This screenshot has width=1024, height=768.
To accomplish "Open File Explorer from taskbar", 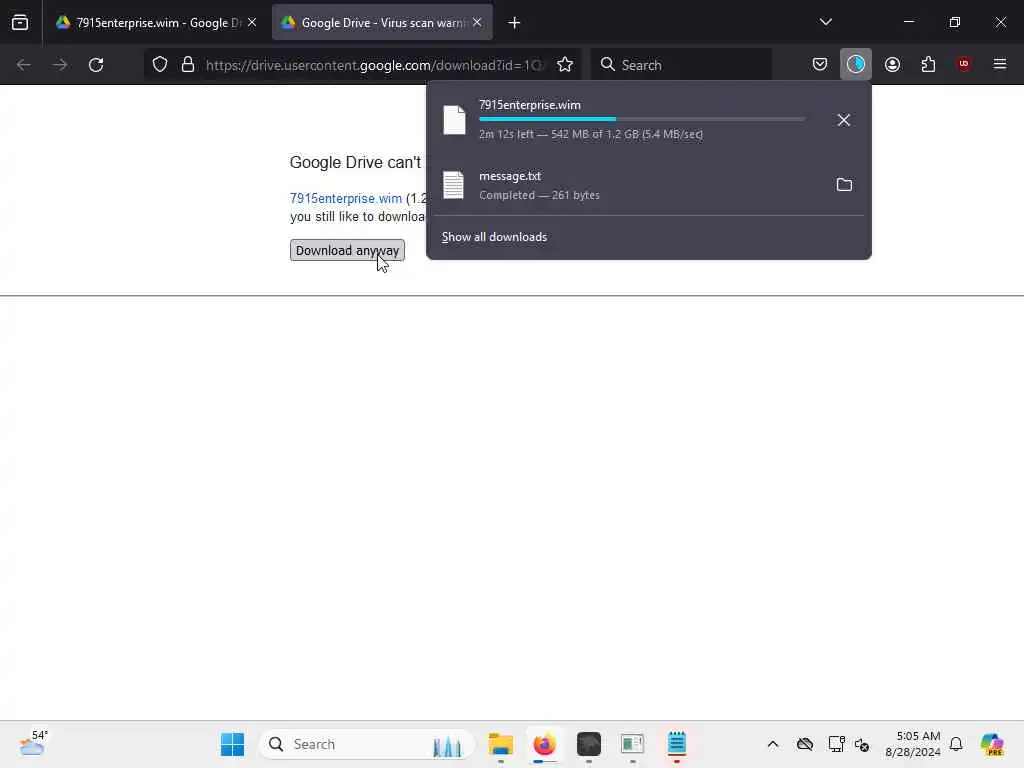I will tap(501, 744).
